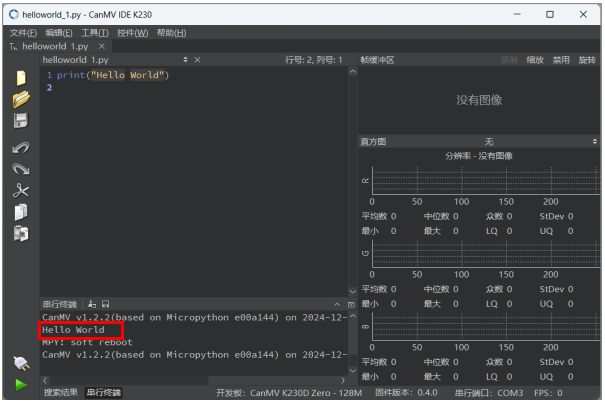The width and height of the screenshot is (605, 401).
Task: Run the script with green play button
Action: (21, 385)
